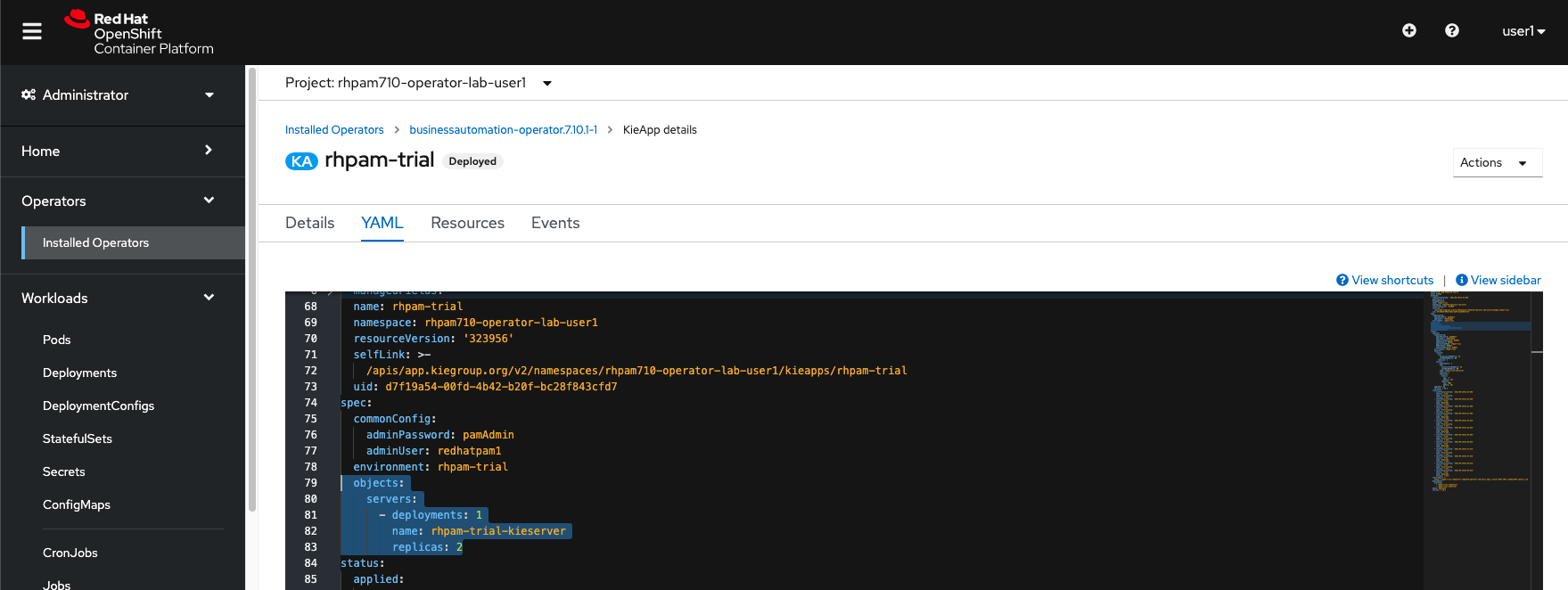Click the spec key on line 74

coord(354,403)
